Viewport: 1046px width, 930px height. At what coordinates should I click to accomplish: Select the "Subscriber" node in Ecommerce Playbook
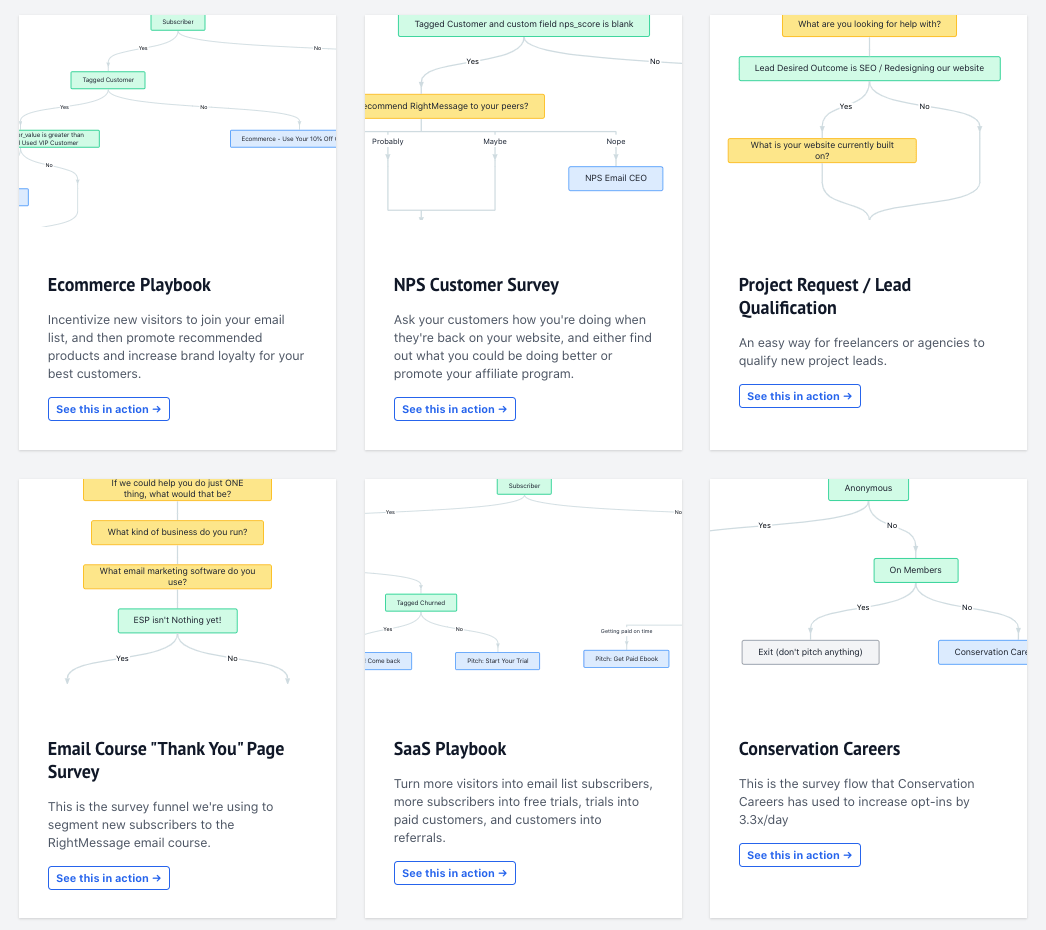pos(177,20)
